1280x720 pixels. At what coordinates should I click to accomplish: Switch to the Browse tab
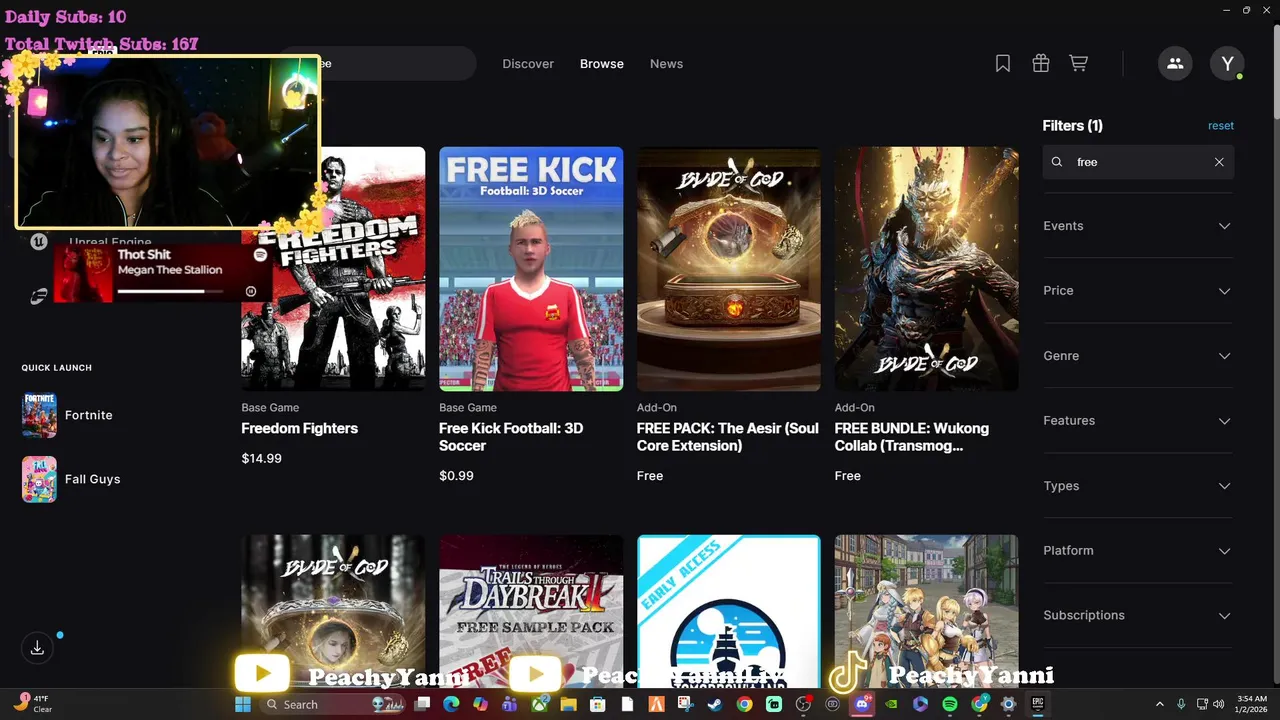(602, 63)
